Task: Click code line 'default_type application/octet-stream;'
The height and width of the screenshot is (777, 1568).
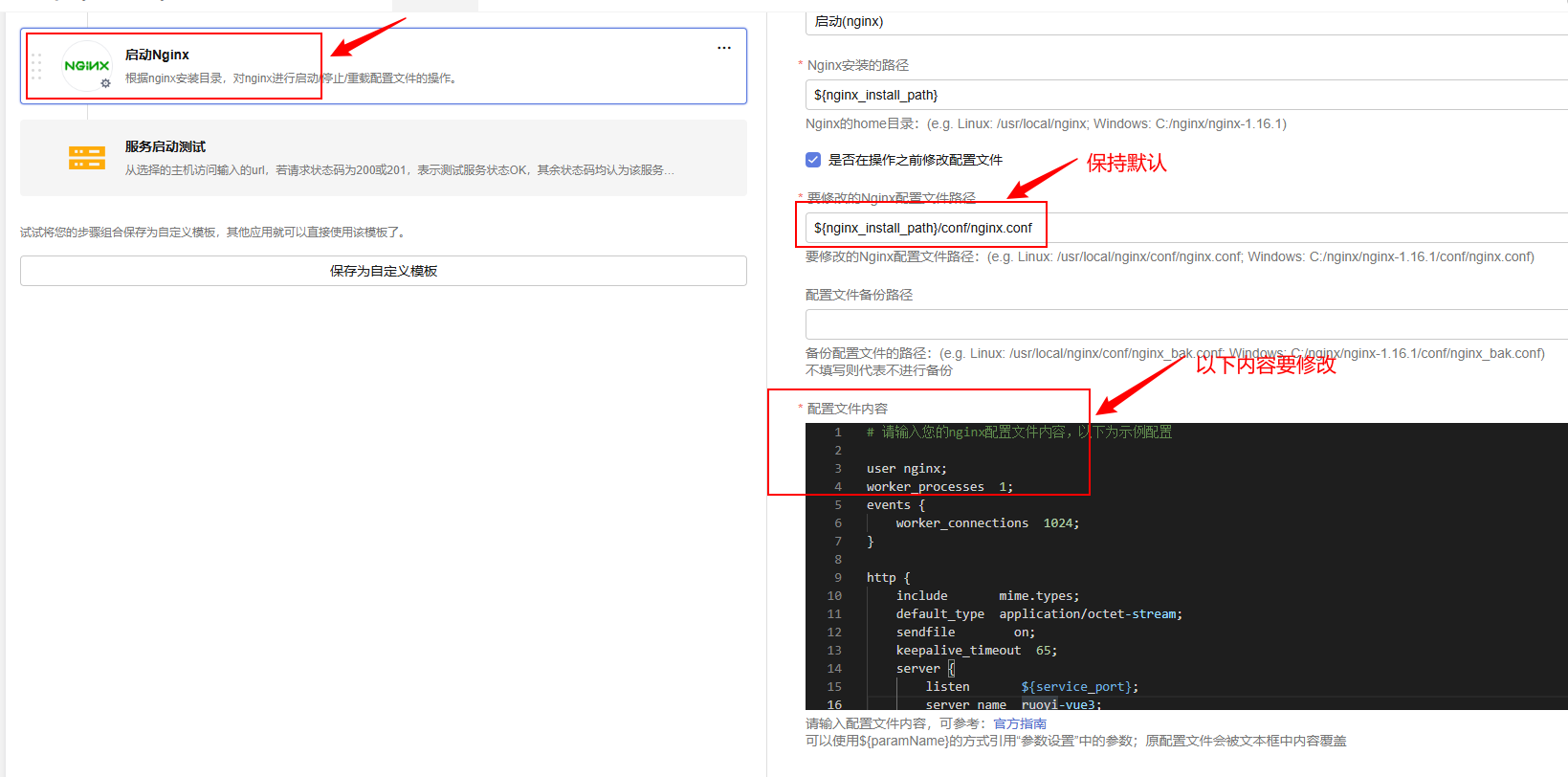Action: tap(1039, 614)
